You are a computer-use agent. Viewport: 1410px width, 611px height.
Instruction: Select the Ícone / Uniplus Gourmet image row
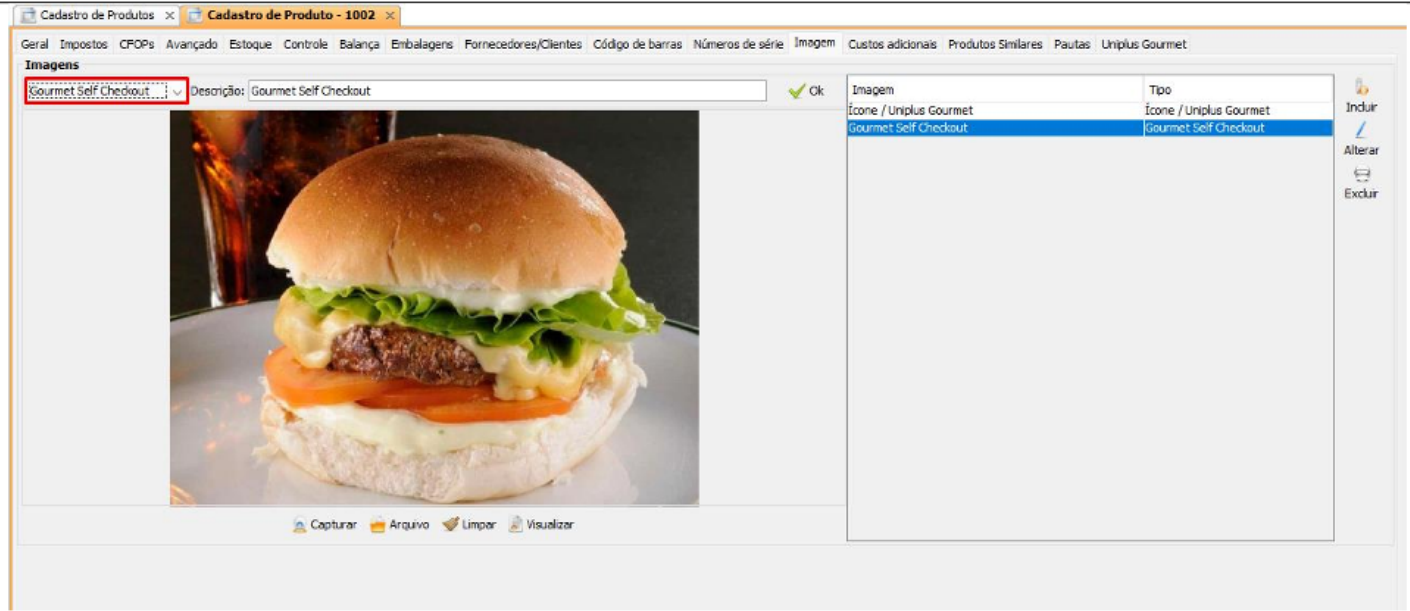[x=1090, y=111]
